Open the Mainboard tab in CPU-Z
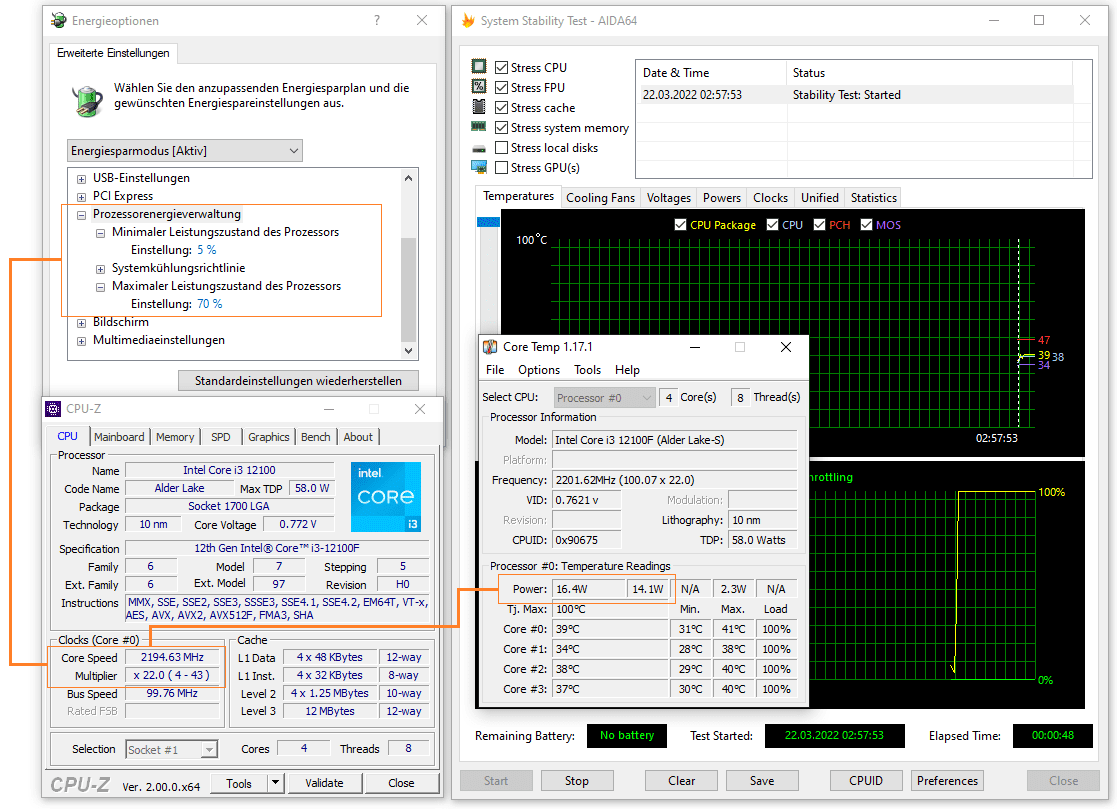This screenshot has width=1117, height=809. click(119, 437)
